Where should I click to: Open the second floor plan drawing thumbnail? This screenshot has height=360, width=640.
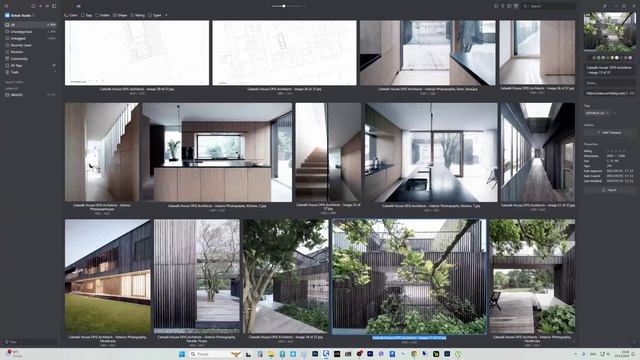284,53
